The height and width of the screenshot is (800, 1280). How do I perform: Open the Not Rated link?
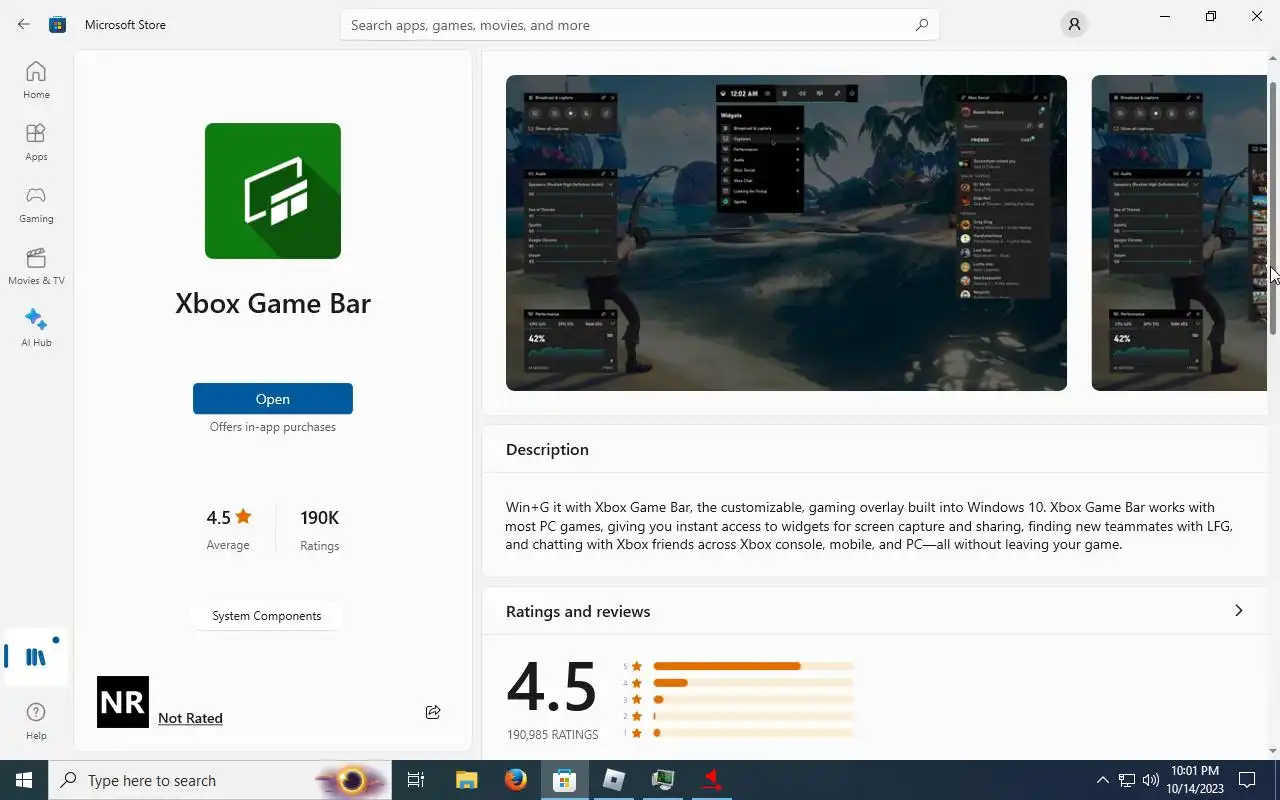[190, 718]
